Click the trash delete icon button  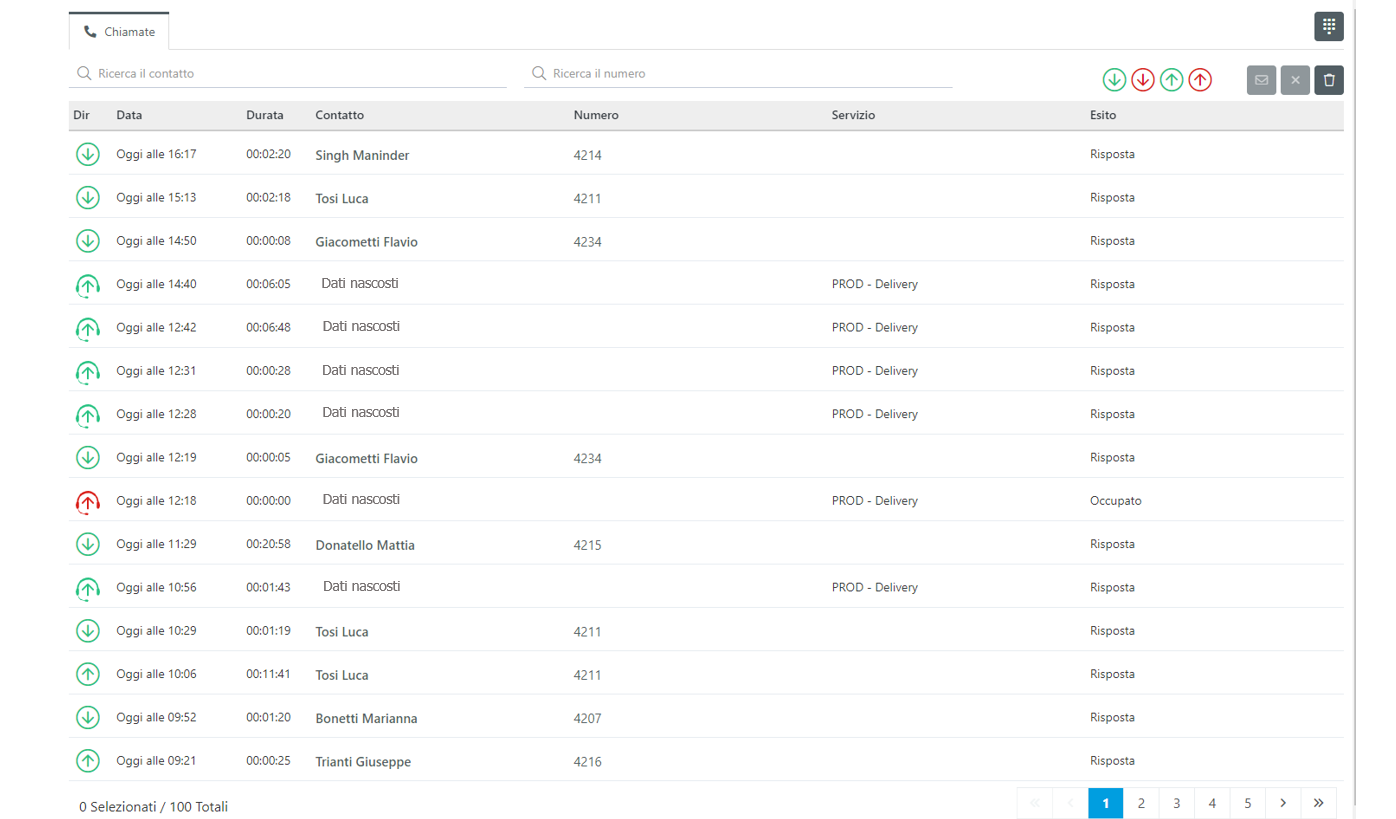[1329, 80]
